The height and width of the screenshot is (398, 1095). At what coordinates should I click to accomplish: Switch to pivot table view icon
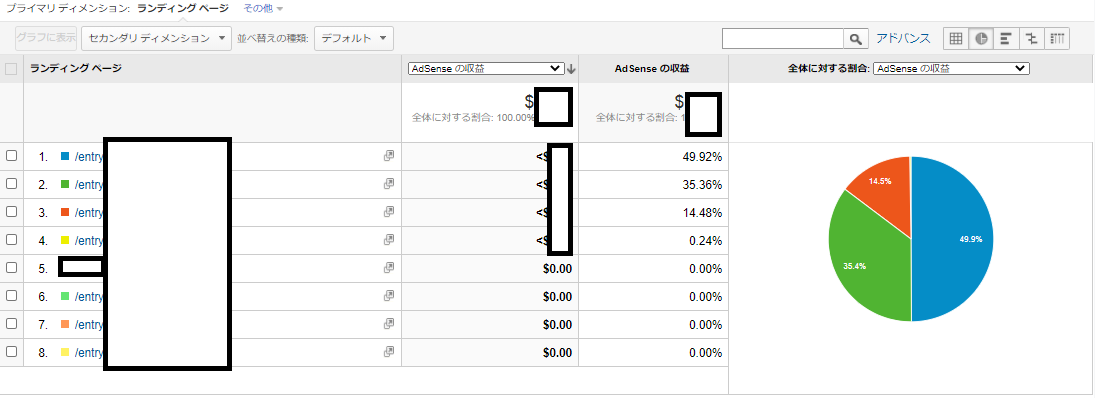coord(1057,38)
